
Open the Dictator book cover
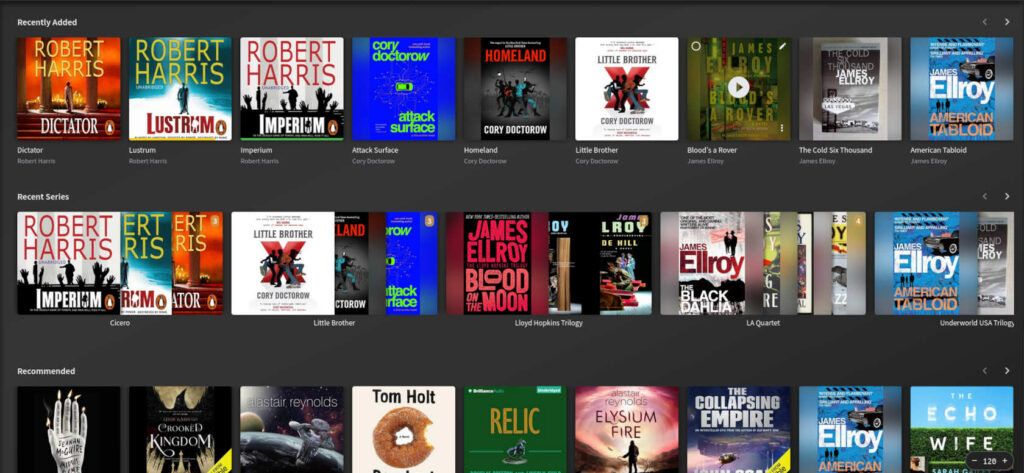pos(69,89)
